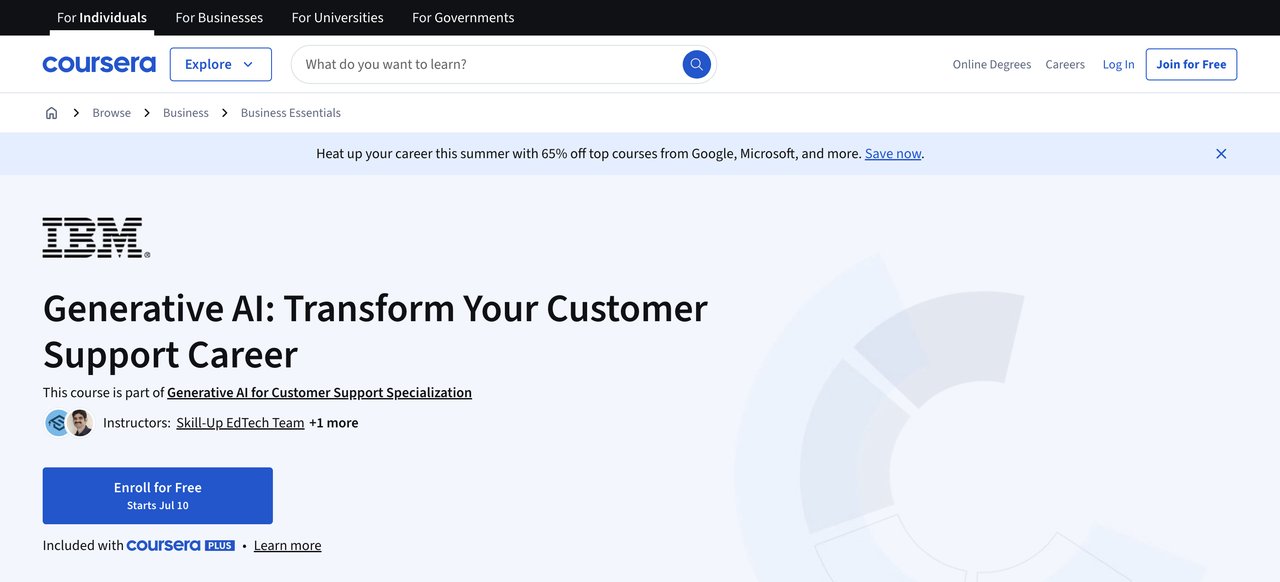This screenshot has height=582, width=1280.
Task: Switch to the For Businesses tab
Action: point(219,17)
